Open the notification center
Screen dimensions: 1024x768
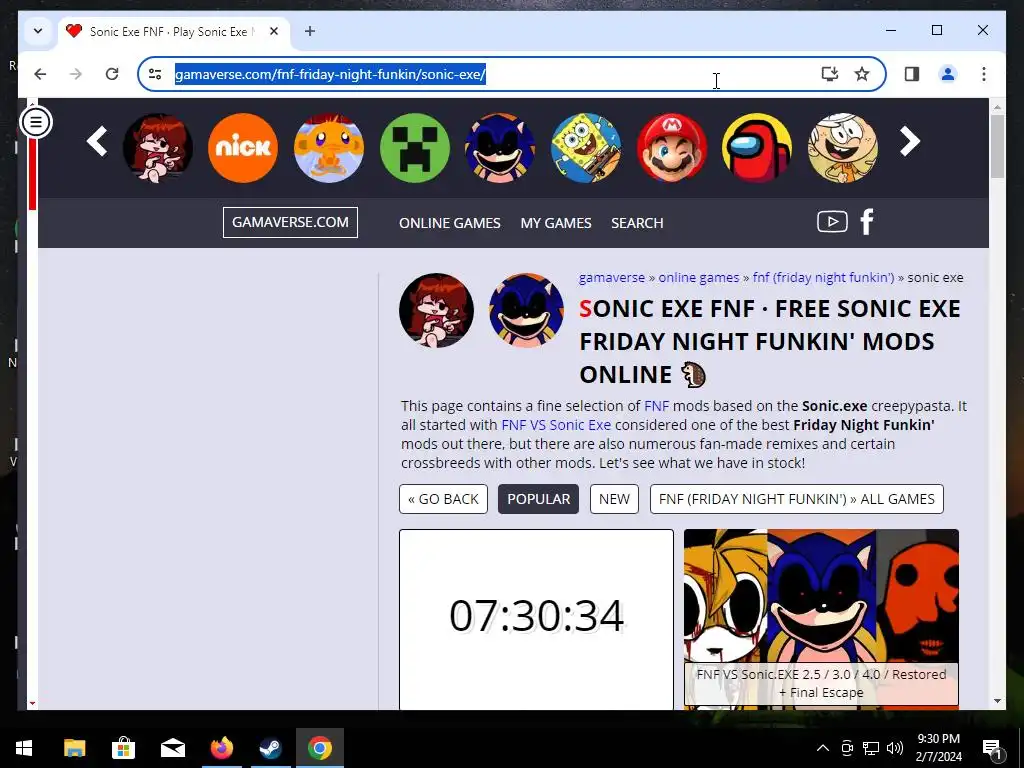[992, 748]
